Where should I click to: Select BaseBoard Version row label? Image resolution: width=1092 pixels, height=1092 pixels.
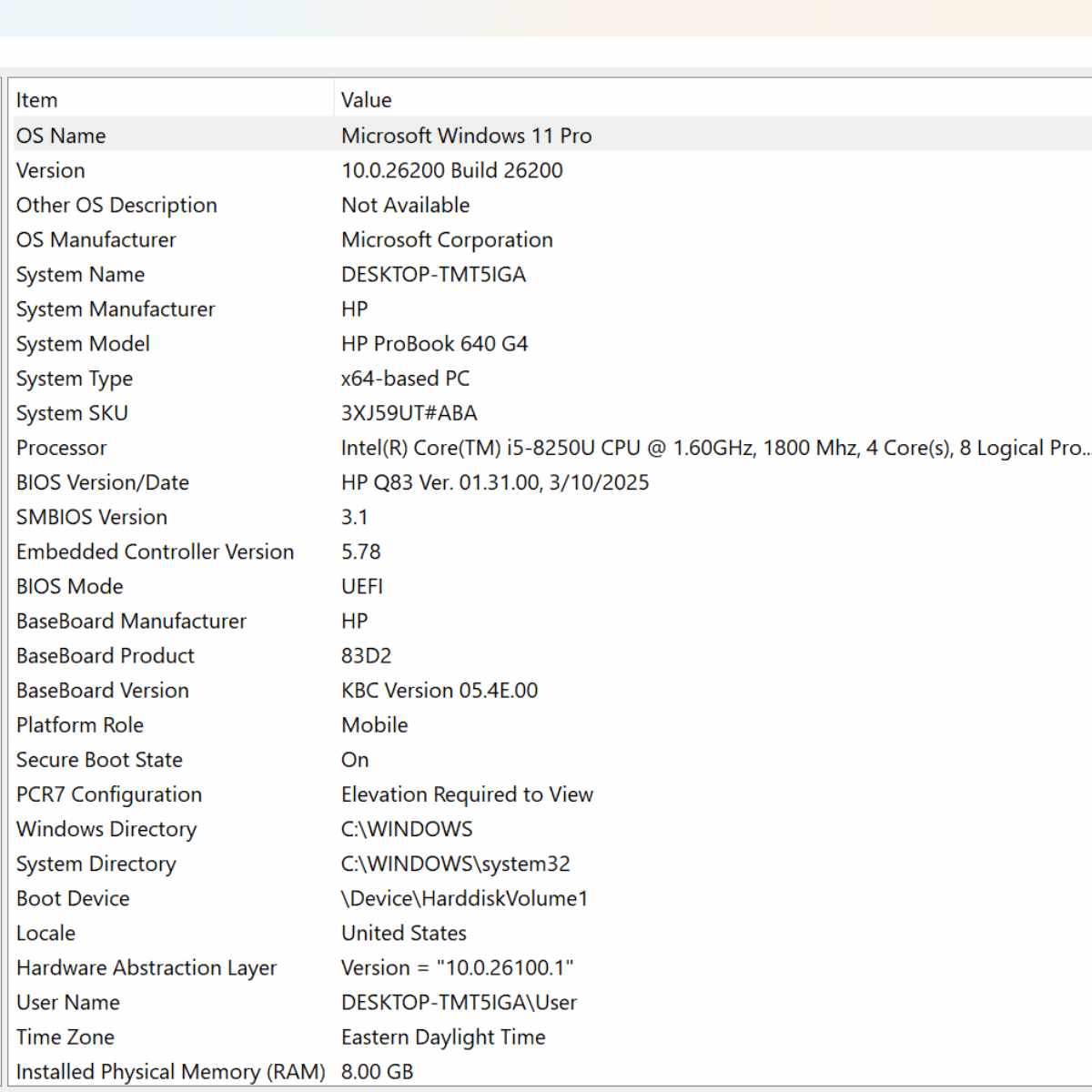(103, 689)
